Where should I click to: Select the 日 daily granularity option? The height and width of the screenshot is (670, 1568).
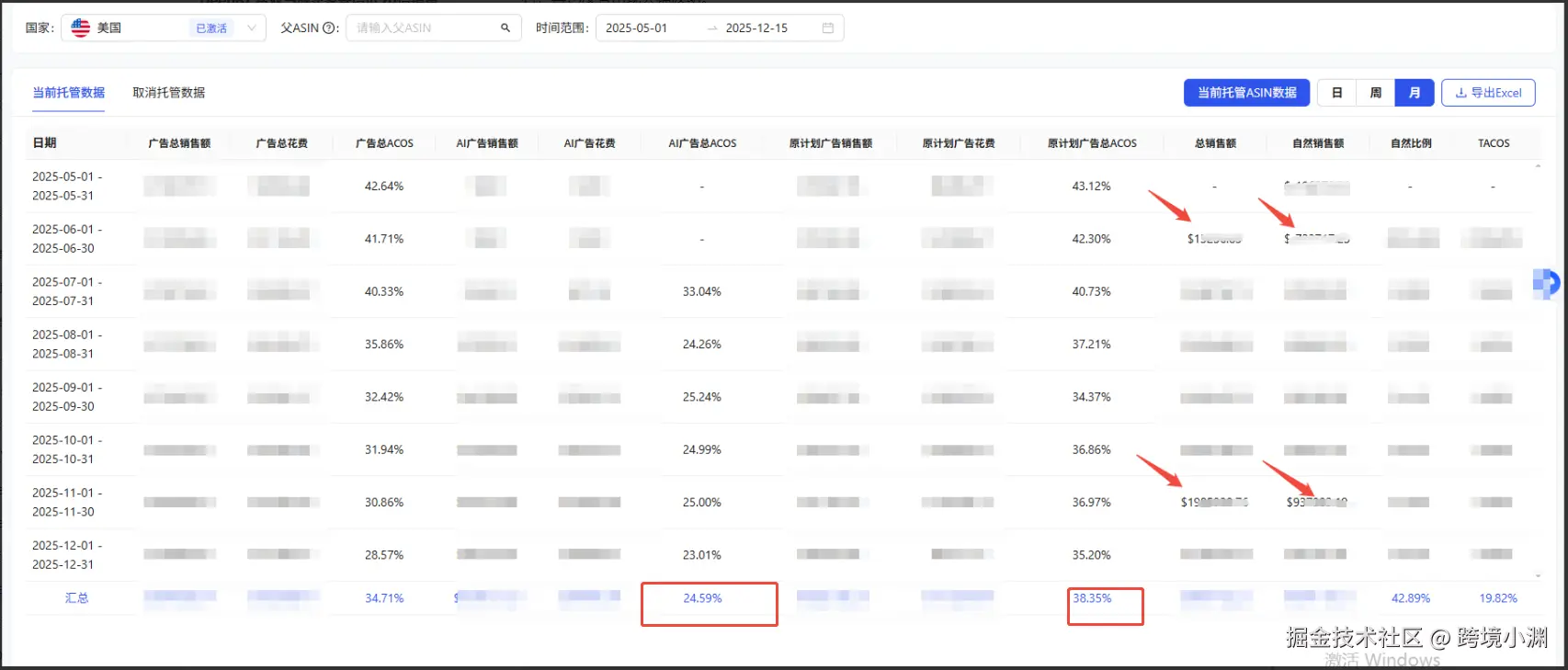pos(1337,92)
